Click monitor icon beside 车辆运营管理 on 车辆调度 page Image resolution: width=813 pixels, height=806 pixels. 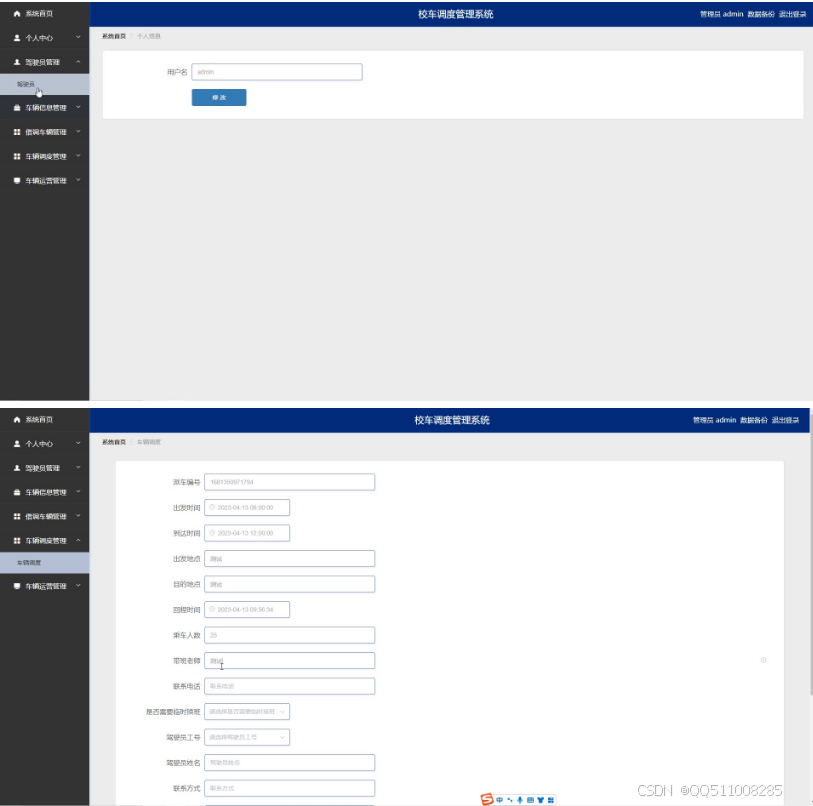17,586
